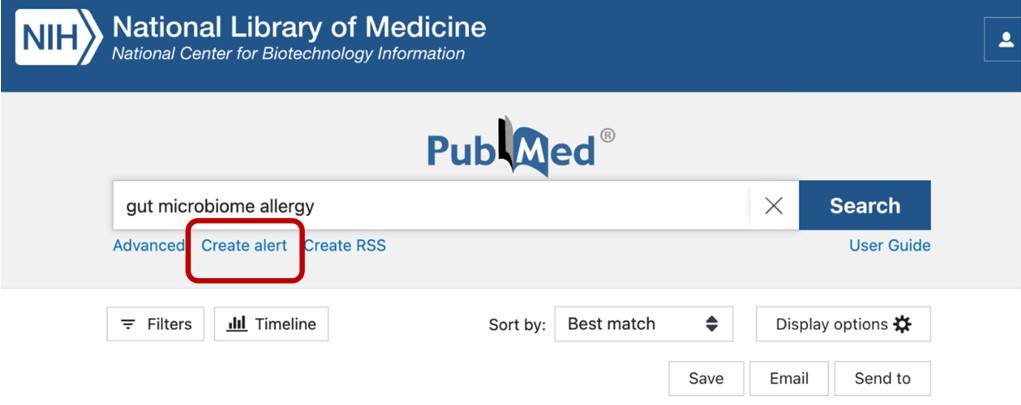Open the Advanced search link
This screenshot has height=405, width=1021.
coord(148,245)
